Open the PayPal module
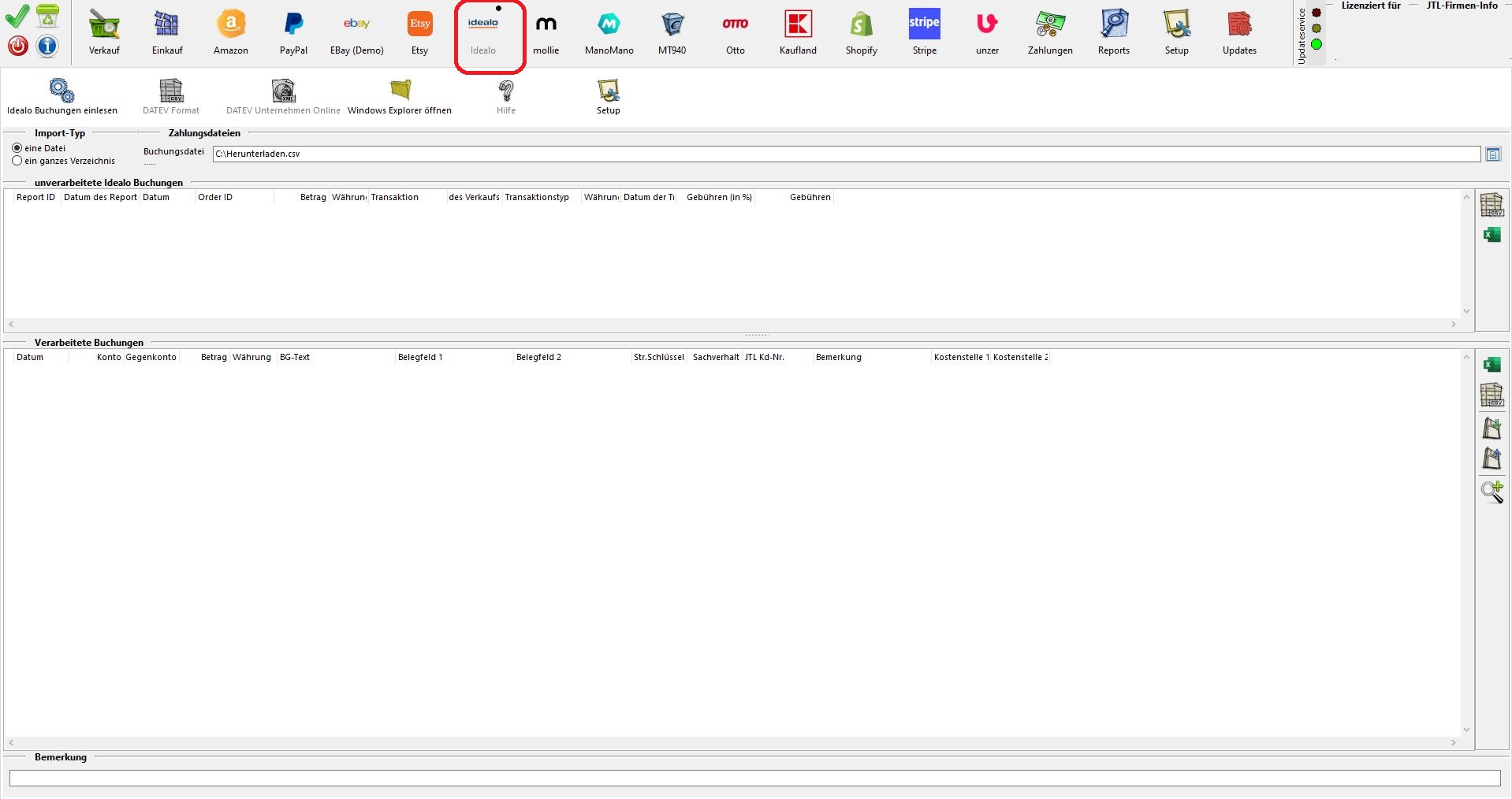This screenshot has width=1512, height=799. pos(293,32)
